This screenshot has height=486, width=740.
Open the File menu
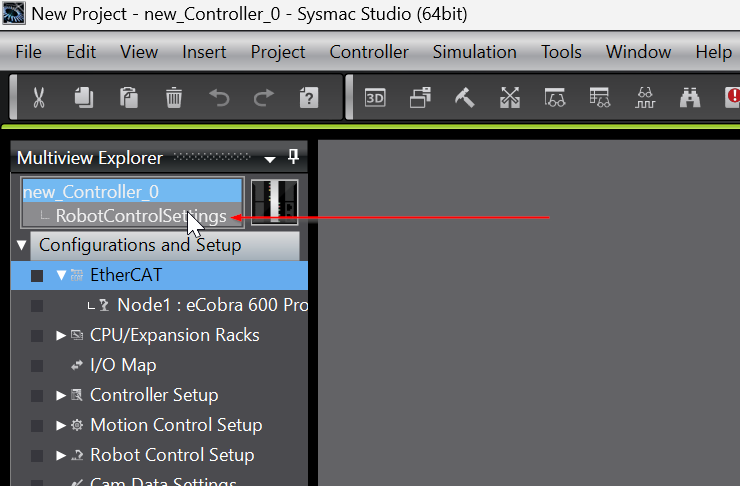28,52
